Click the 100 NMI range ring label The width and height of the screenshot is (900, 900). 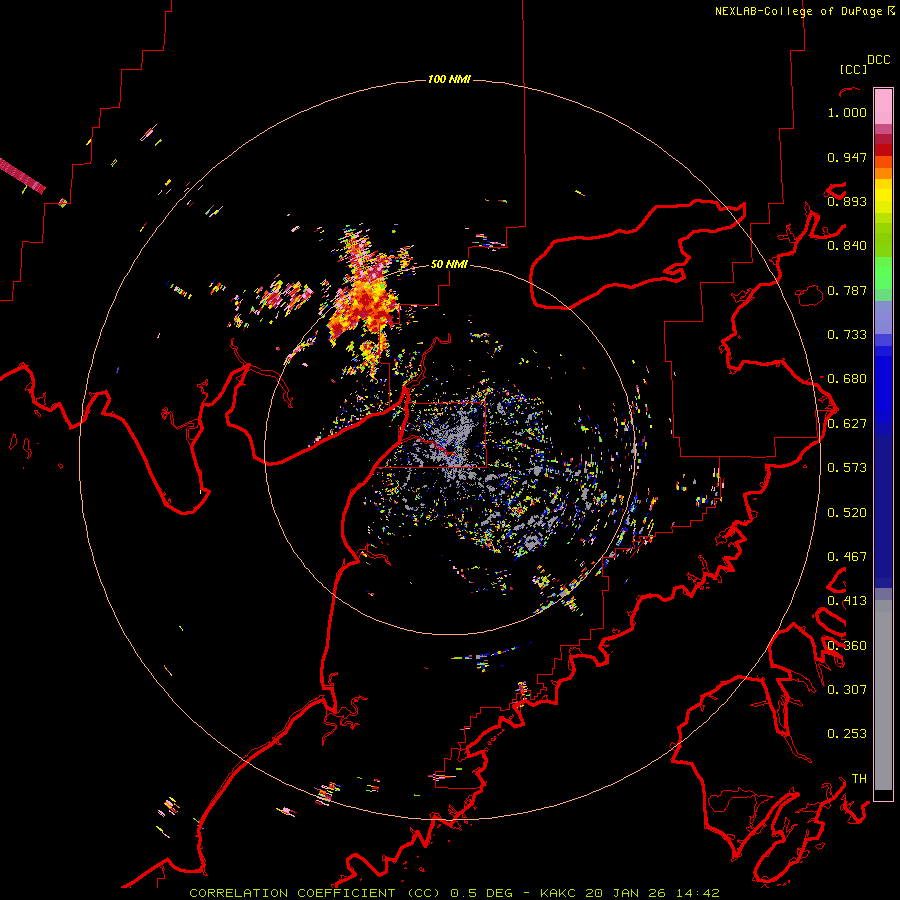tap(449, 79)
